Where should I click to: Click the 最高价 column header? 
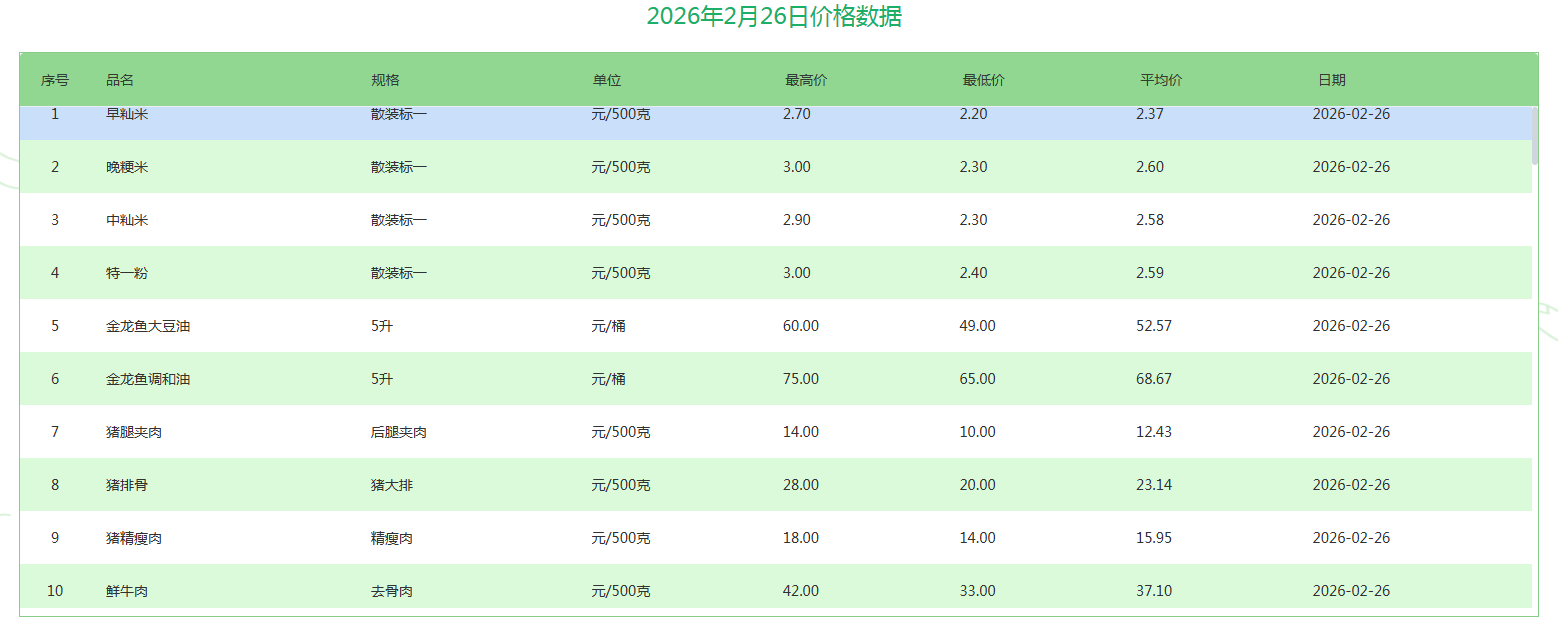click(806, 80)
